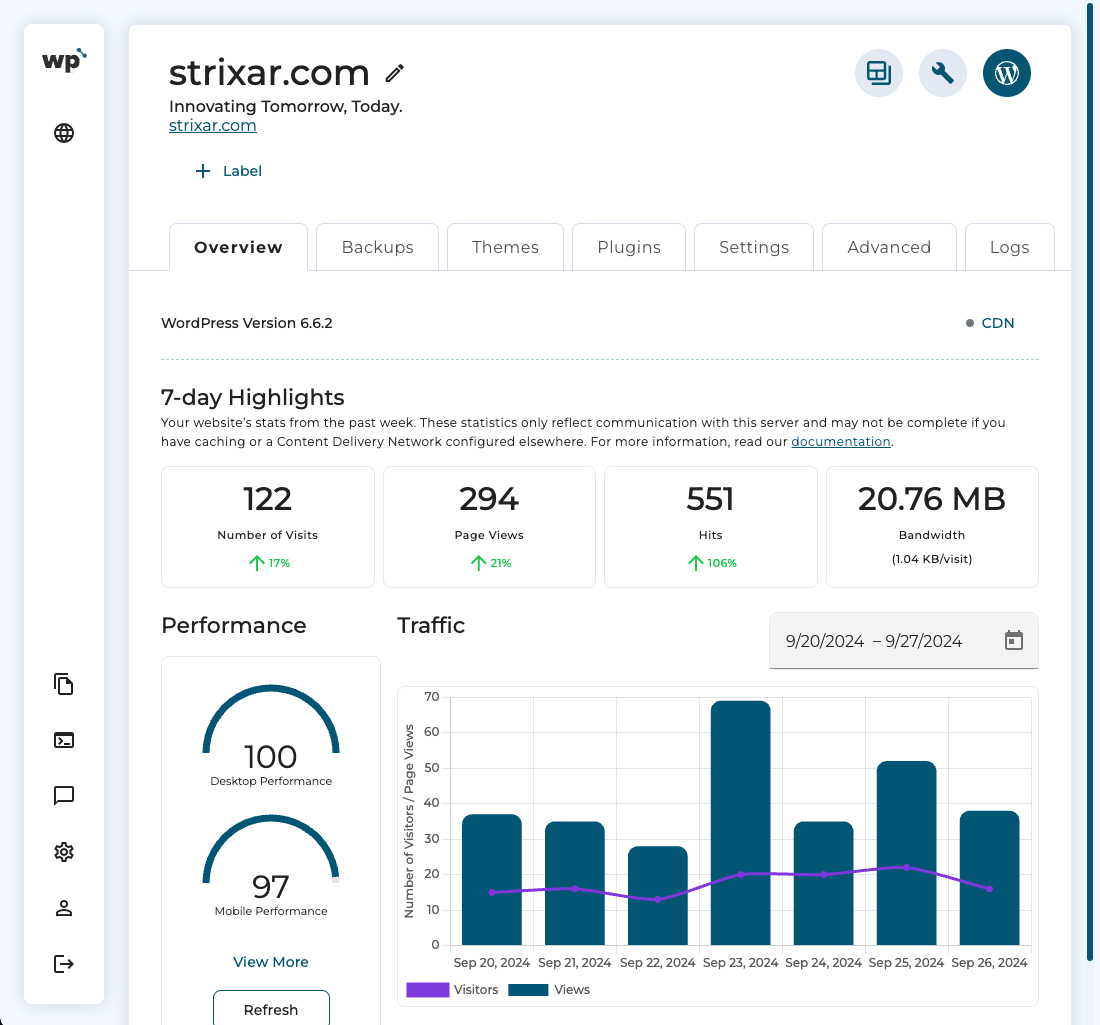Screen dimensions: 1100x1025
Task: Click View More under Performance
Action: coord(271,962)
